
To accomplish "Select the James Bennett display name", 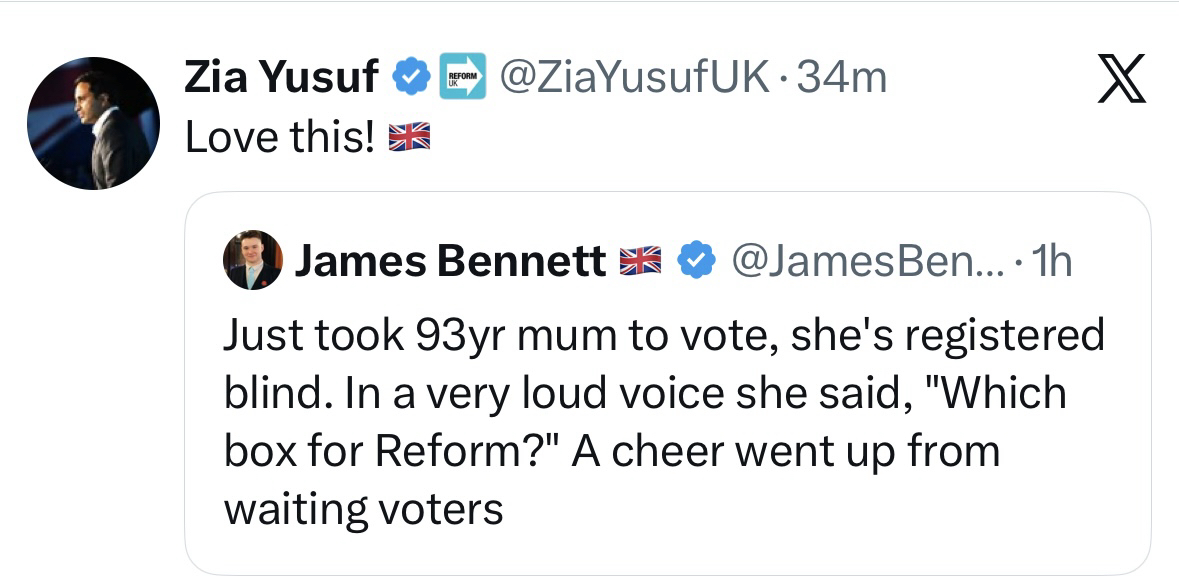I will point(448,262).
